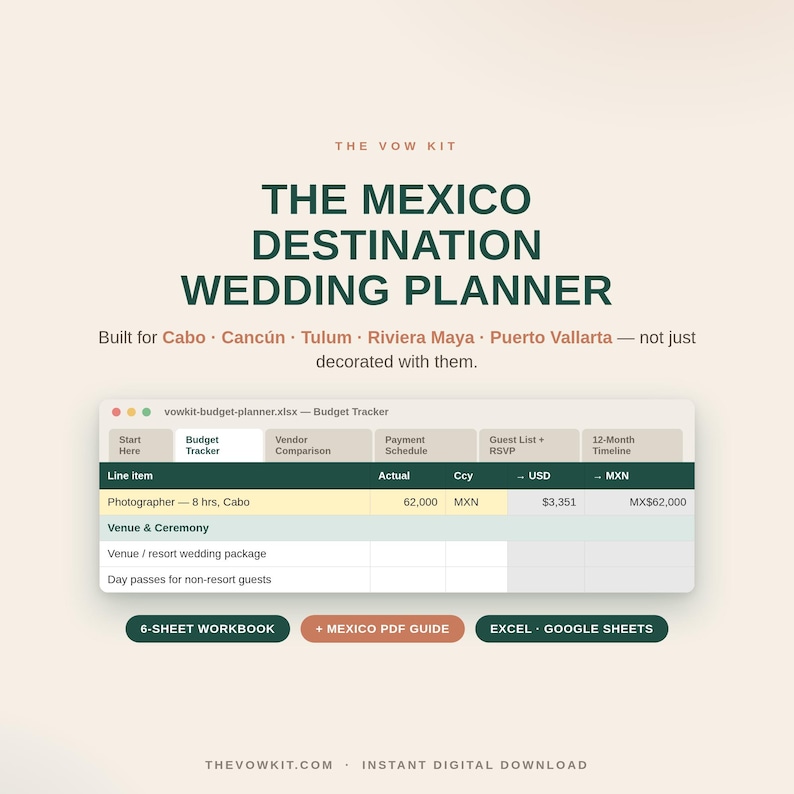
Task: Click the → MXN column header
Action: tap(640, 475)
